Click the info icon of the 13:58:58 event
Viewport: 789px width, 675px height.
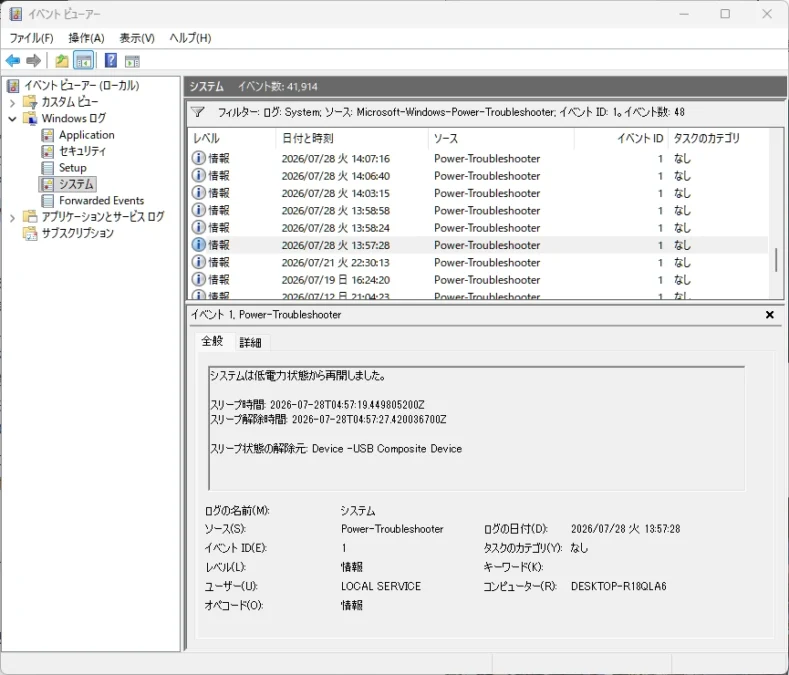coord(199,210)
